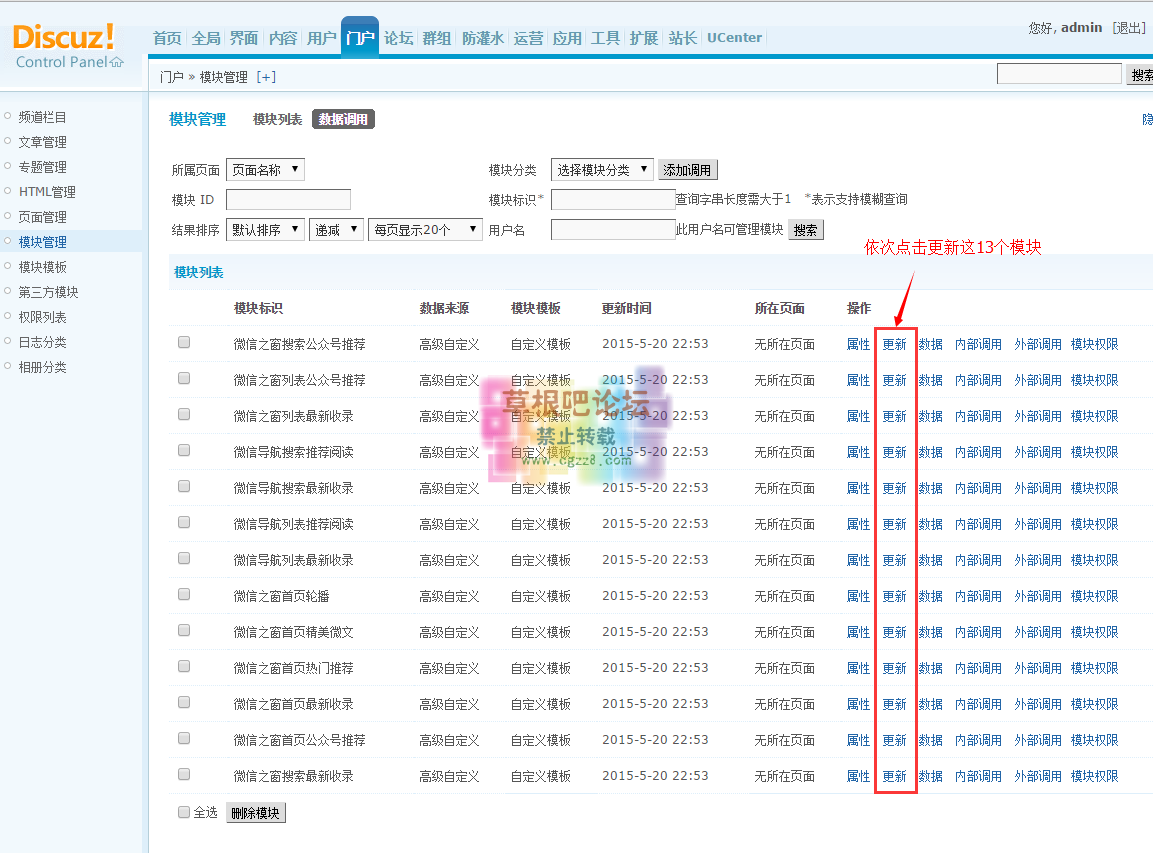Image resolution: width=1153 pixels, height=853 pixels.
Task: Click the Discuz! logo
Action: (63, 38)
